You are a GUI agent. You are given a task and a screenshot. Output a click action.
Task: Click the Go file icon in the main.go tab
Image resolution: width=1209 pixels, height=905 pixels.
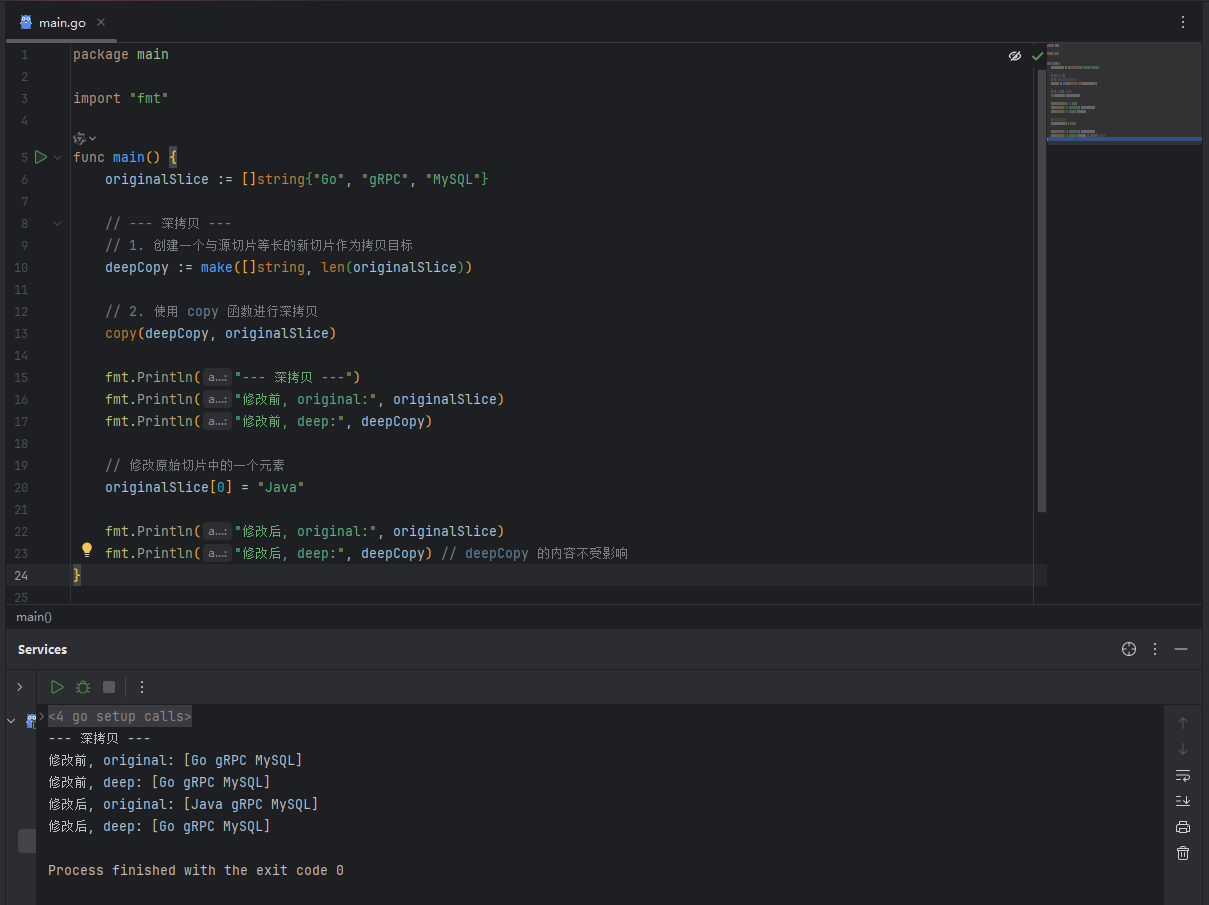26,22
